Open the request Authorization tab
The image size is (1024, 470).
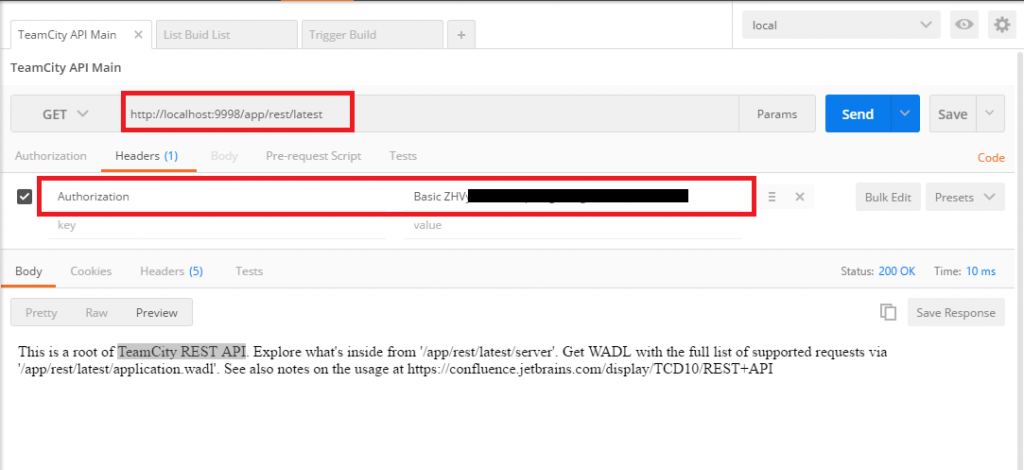(51, 156)
